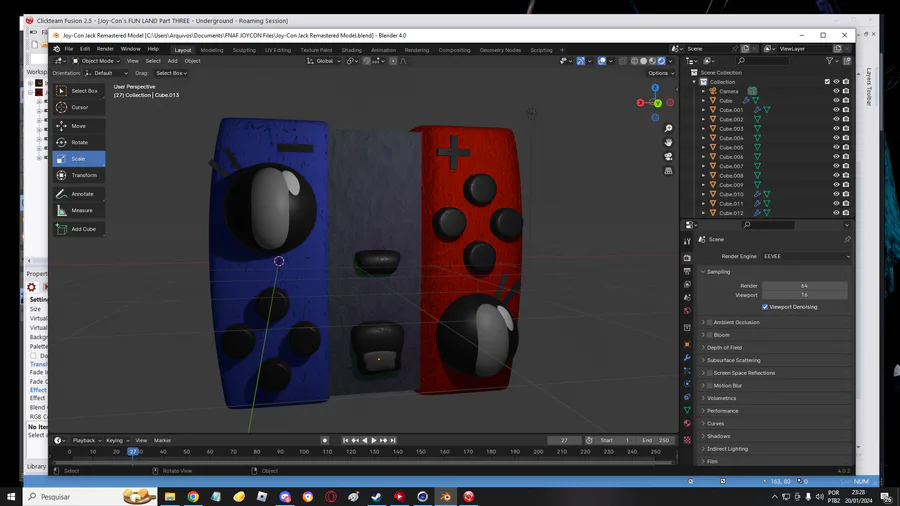
Task: Expand Cube.005 in the outliner
Action: click(x=704, y=147)
